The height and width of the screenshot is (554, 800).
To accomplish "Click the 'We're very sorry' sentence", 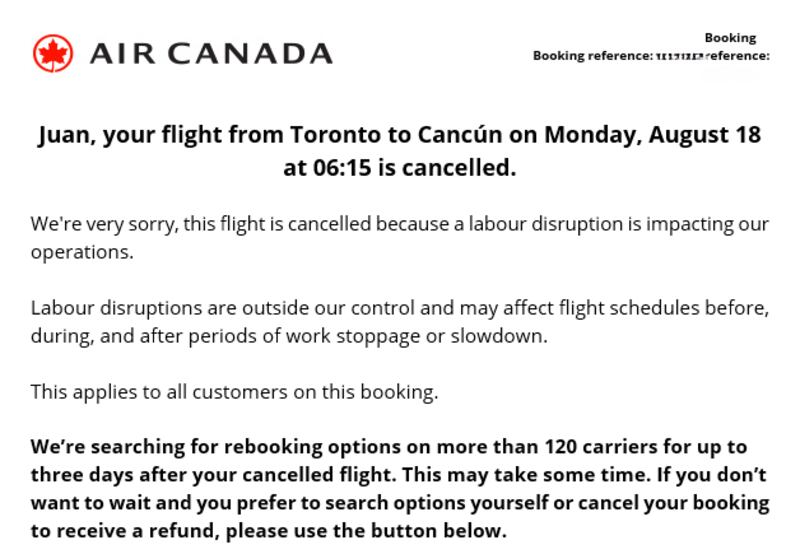I will [x=104, y=223].
